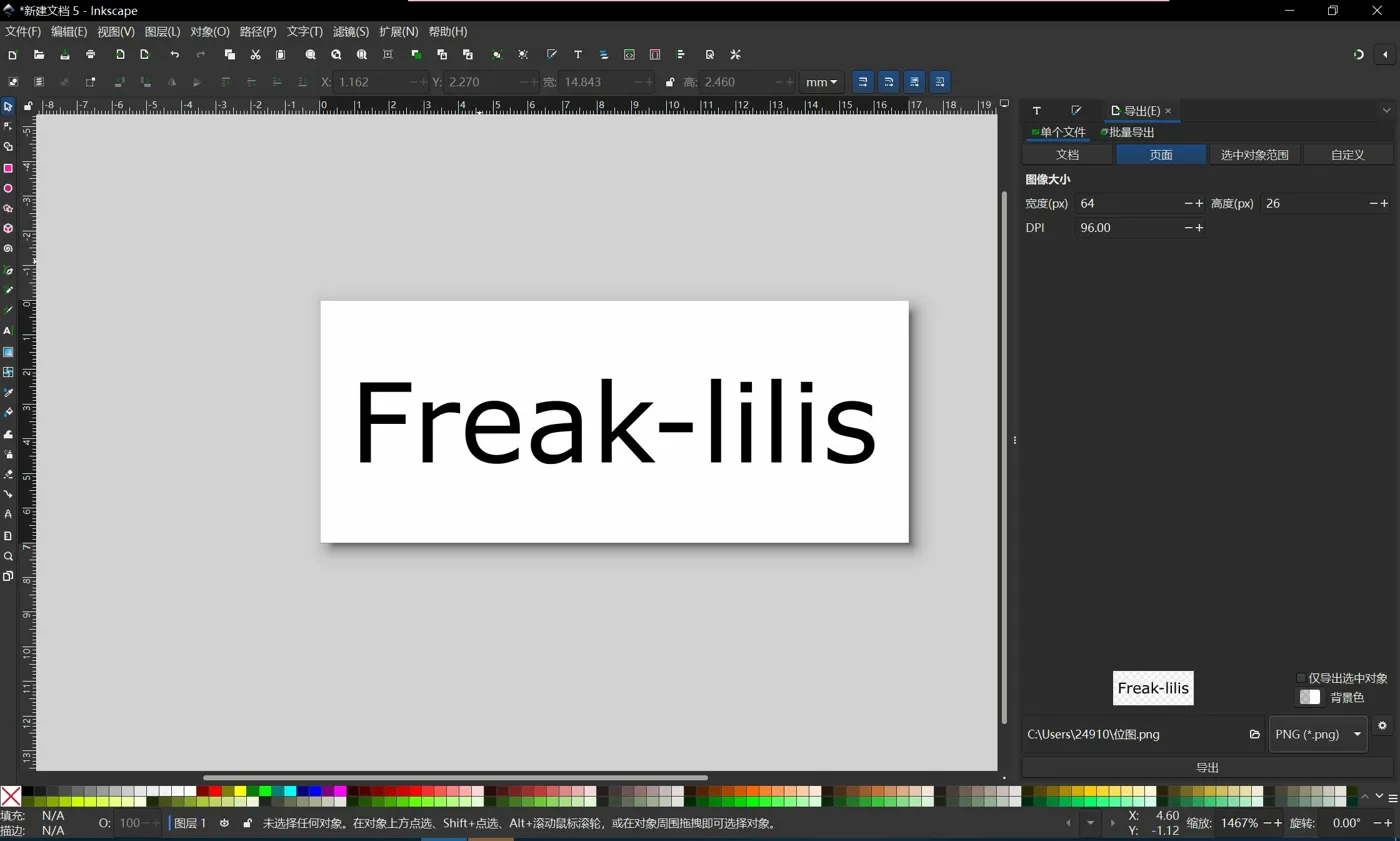This screenshot has height=841, width=1400.
Task: Paste from clipboard icon
Action: point(281,54)
